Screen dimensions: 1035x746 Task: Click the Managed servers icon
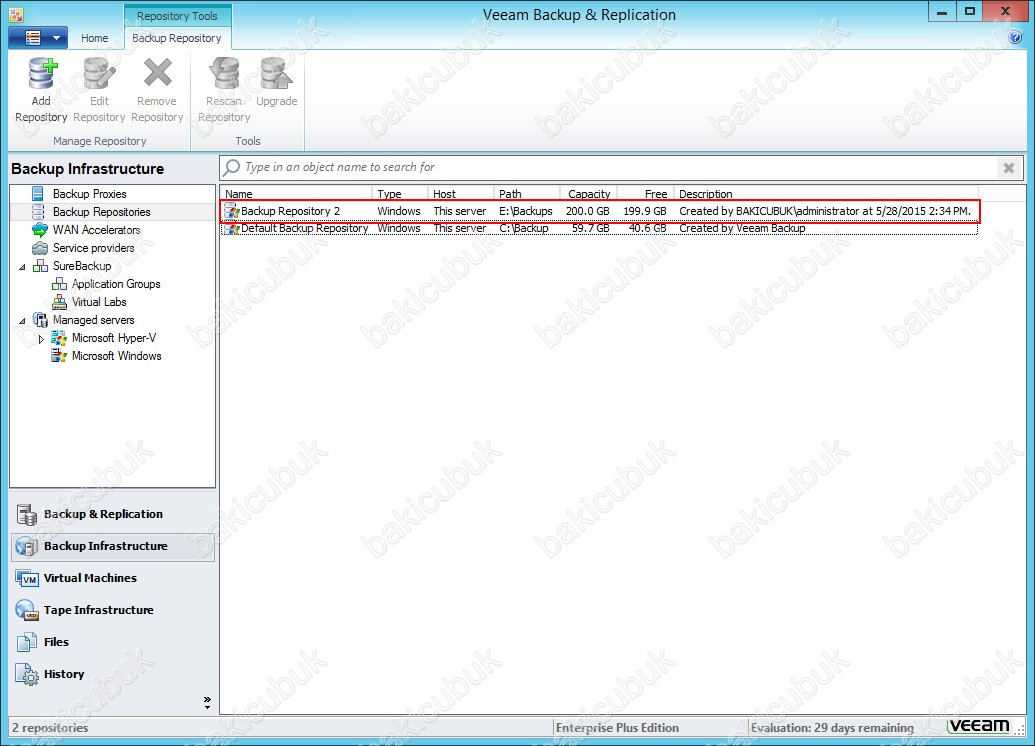click(x=40, y=320)
